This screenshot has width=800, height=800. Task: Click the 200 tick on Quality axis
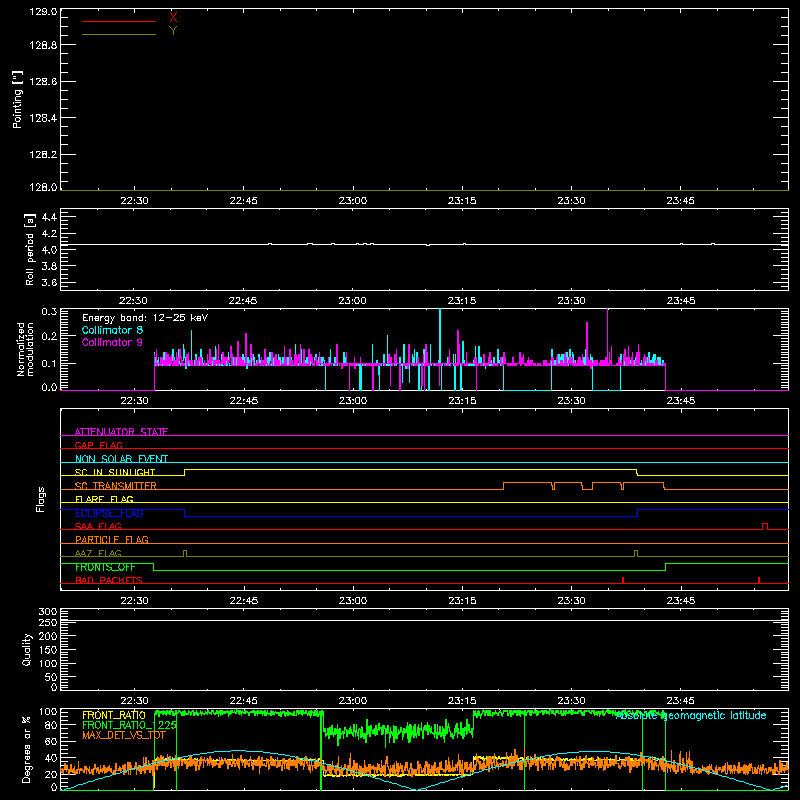click(48, 636)
